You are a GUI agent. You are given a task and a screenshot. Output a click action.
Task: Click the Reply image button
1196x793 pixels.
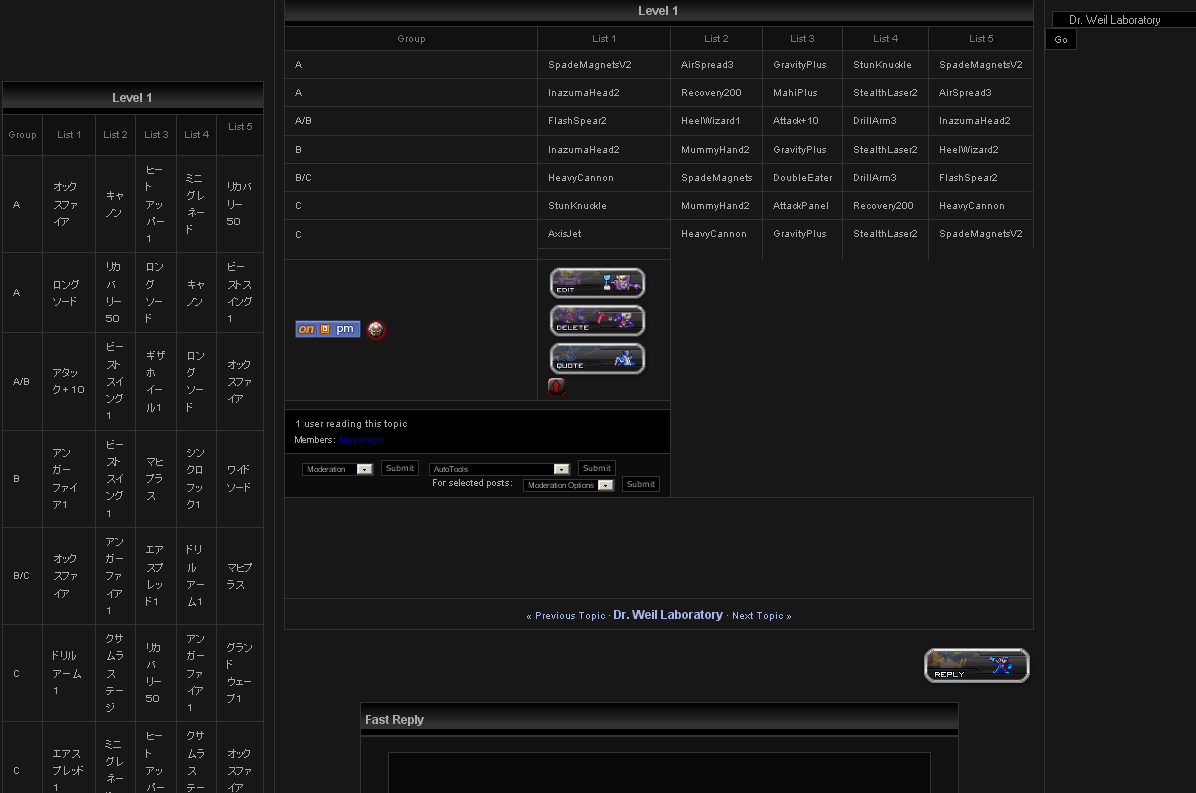(x=976, y=666)
